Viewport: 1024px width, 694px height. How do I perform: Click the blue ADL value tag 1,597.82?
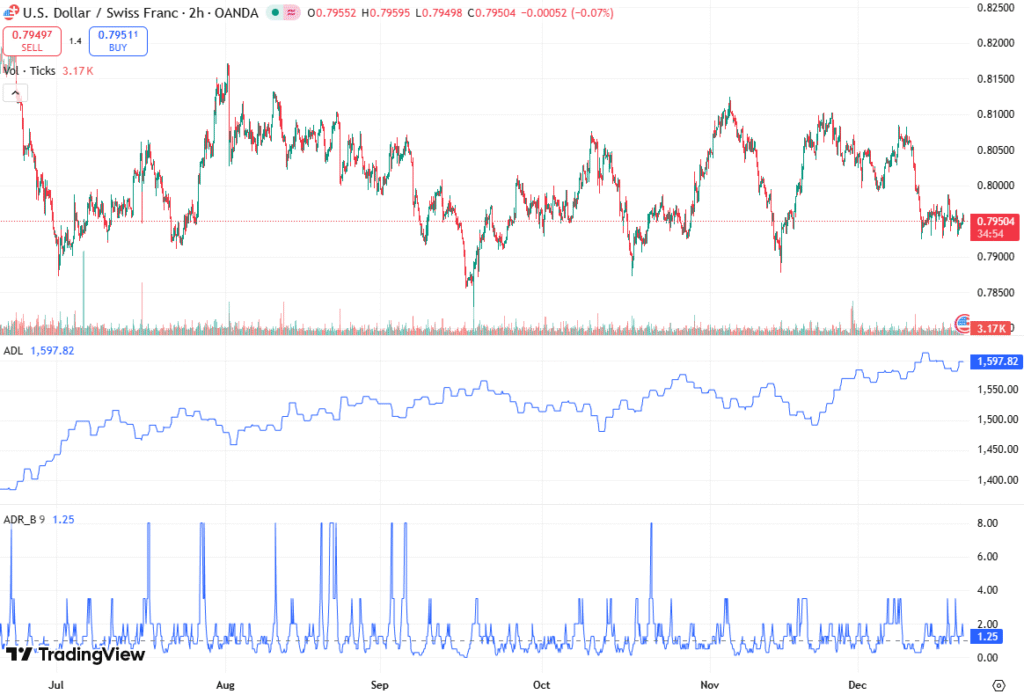[996, 361]
